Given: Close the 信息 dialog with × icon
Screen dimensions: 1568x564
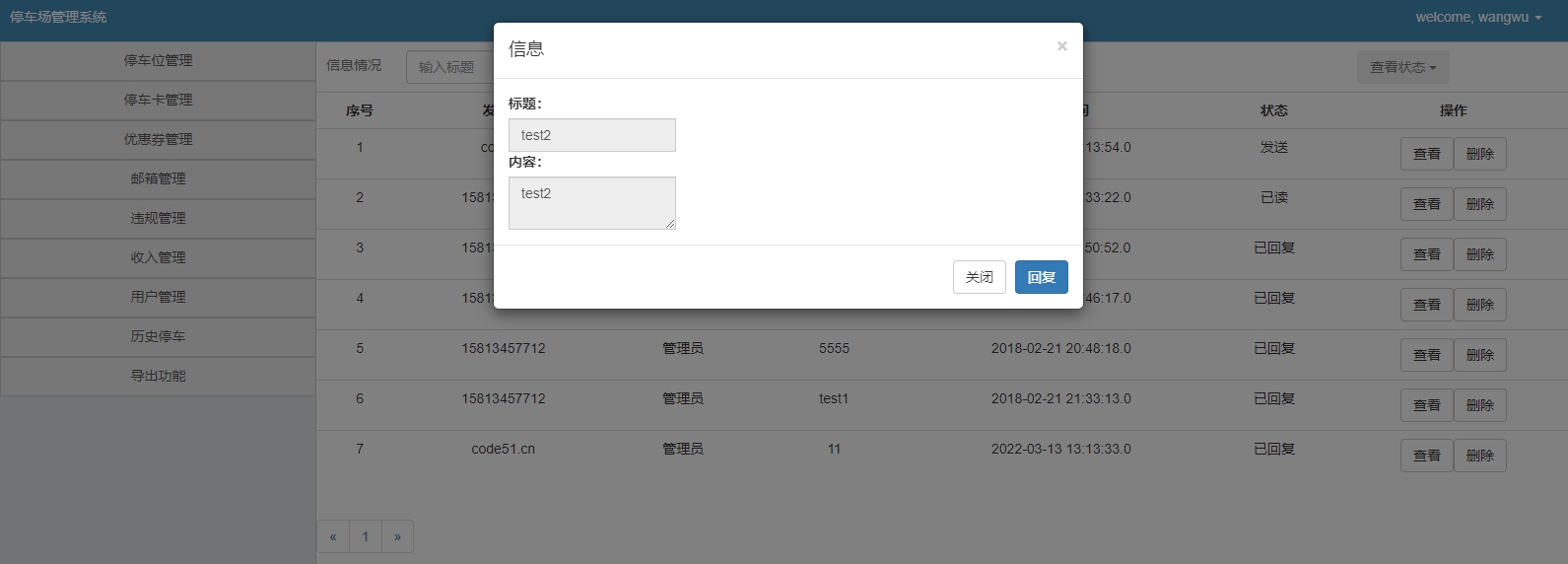Looking at the screenshot, I should click(1061, 46).
